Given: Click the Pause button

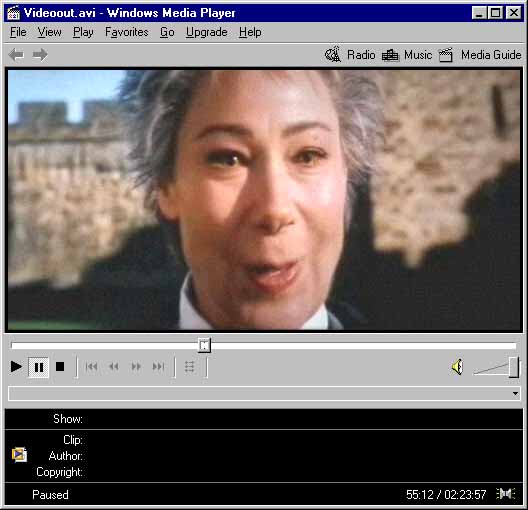Looking at the screenshot, I should (x=39, y=367).
